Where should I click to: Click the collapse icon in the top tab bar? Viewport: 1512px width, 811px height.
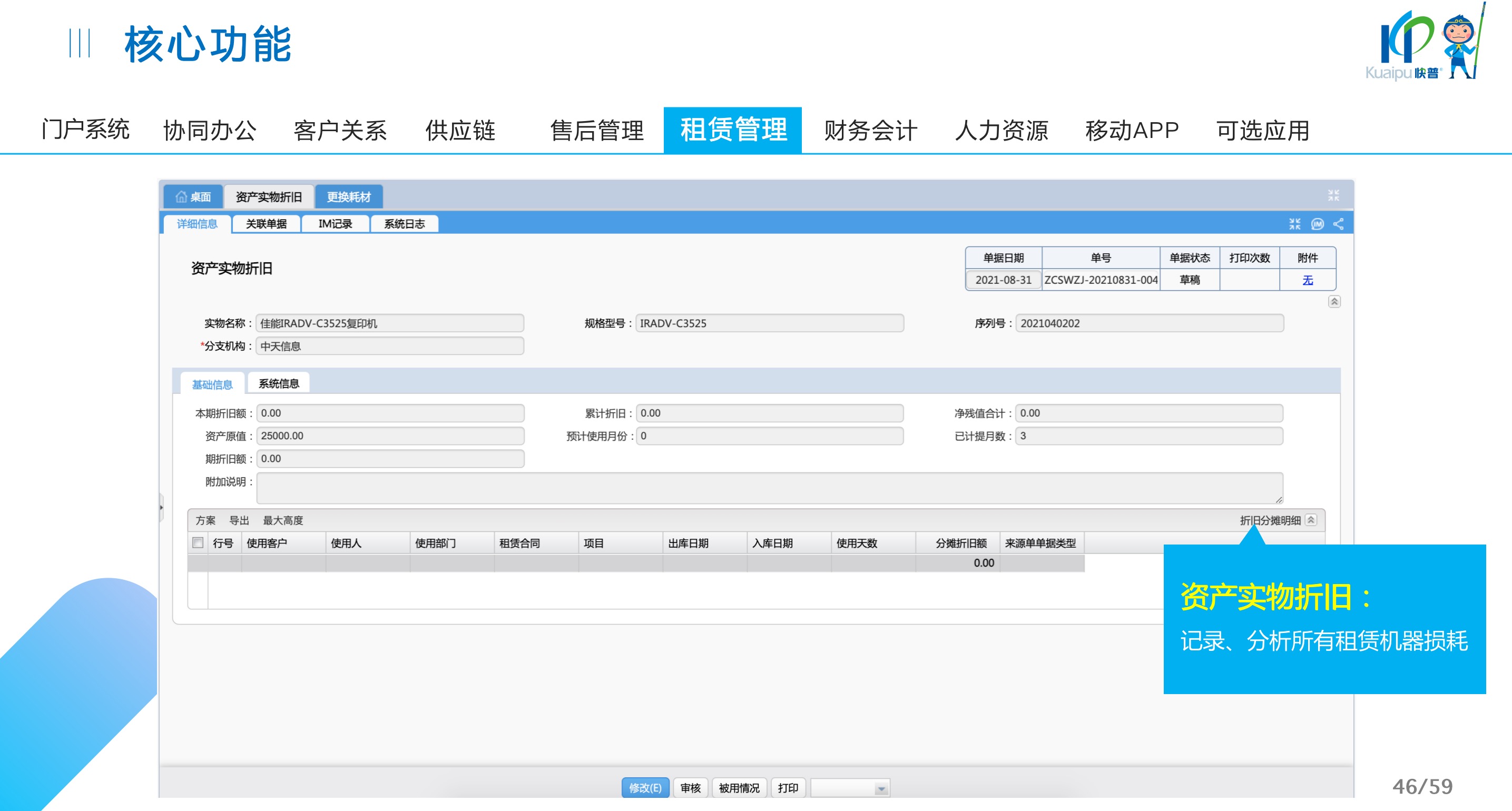(1333, 195)
